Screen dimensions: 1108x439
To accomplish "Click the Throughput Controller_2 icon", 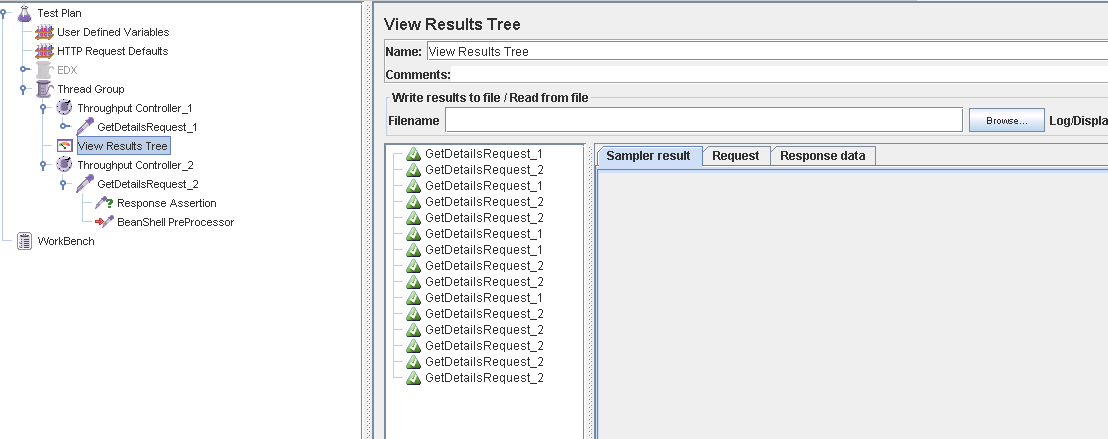I will (x=64, y=165).
